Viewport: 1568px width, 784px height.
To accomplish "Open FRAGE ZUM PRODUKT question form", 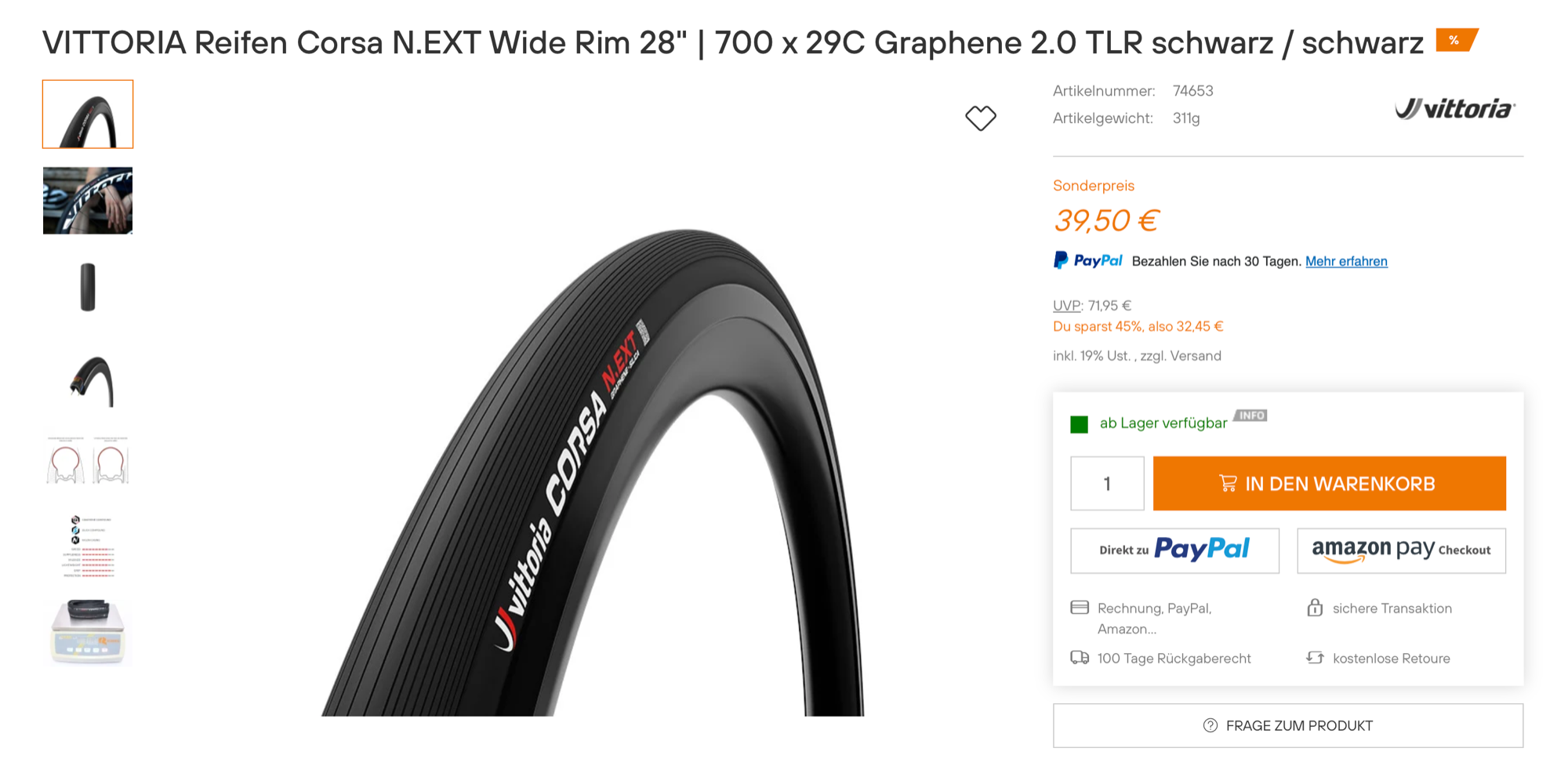I will [x=1287, y=725].
